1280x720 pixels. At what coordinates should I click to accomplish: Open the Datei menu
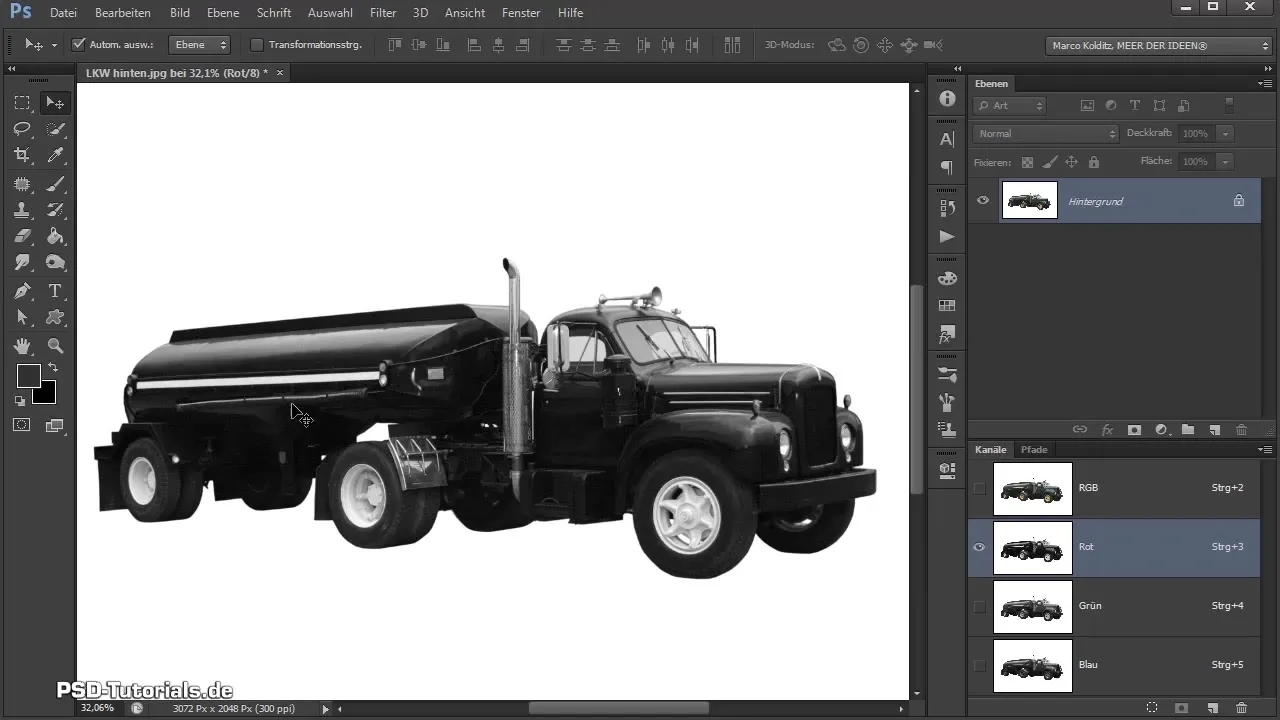click(x=63, y=13)
